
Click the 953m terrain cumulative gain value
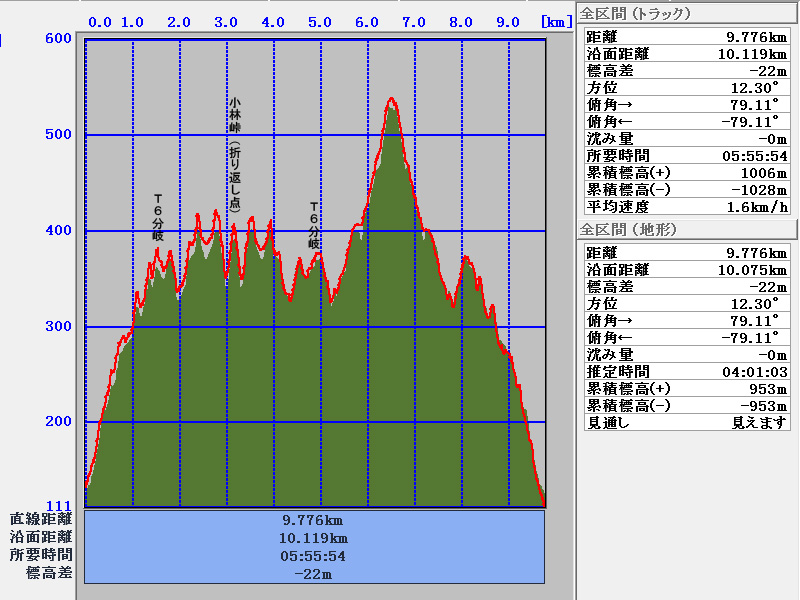click(x=767, y=389)
